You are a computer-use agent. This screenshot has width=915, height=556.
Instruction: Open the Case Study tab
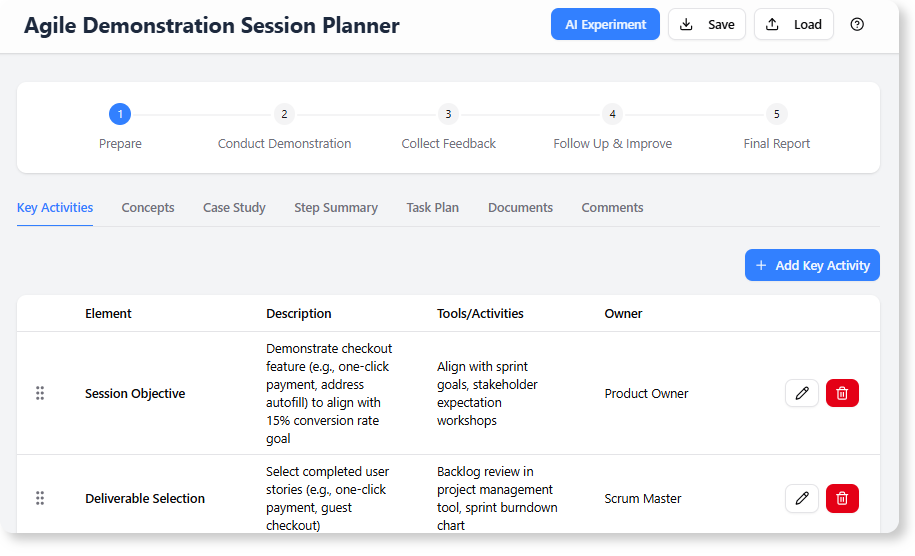coord(234,208)
